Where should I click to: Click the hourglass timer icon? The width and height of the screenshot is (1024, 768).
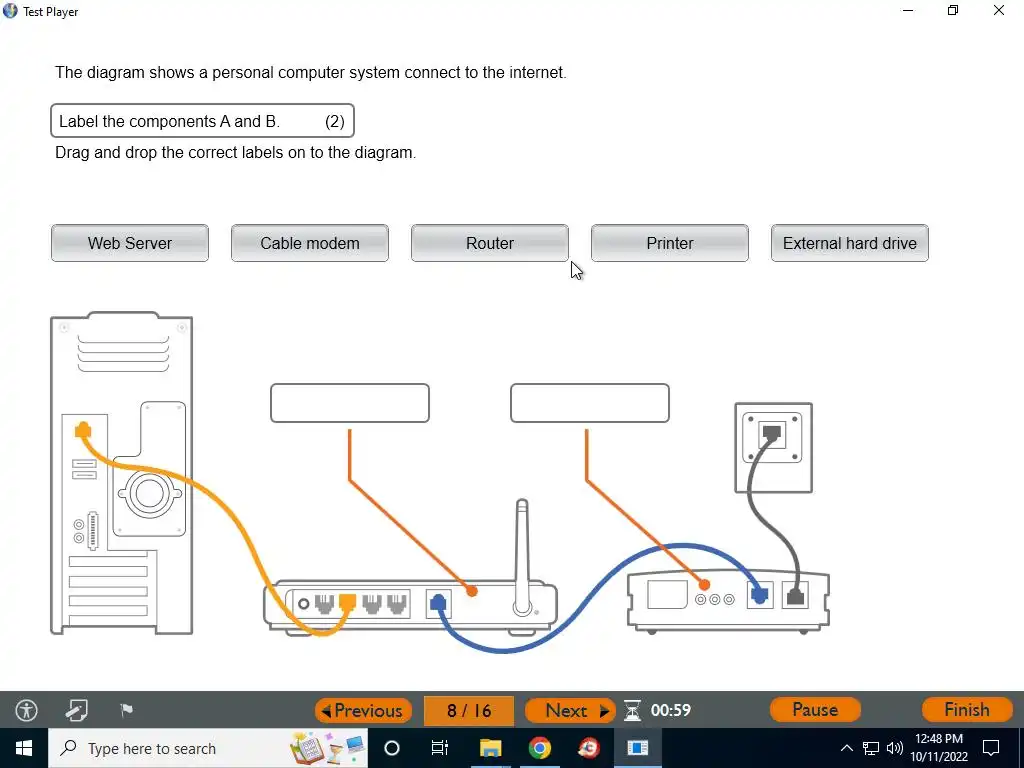(x=632, y=710)
